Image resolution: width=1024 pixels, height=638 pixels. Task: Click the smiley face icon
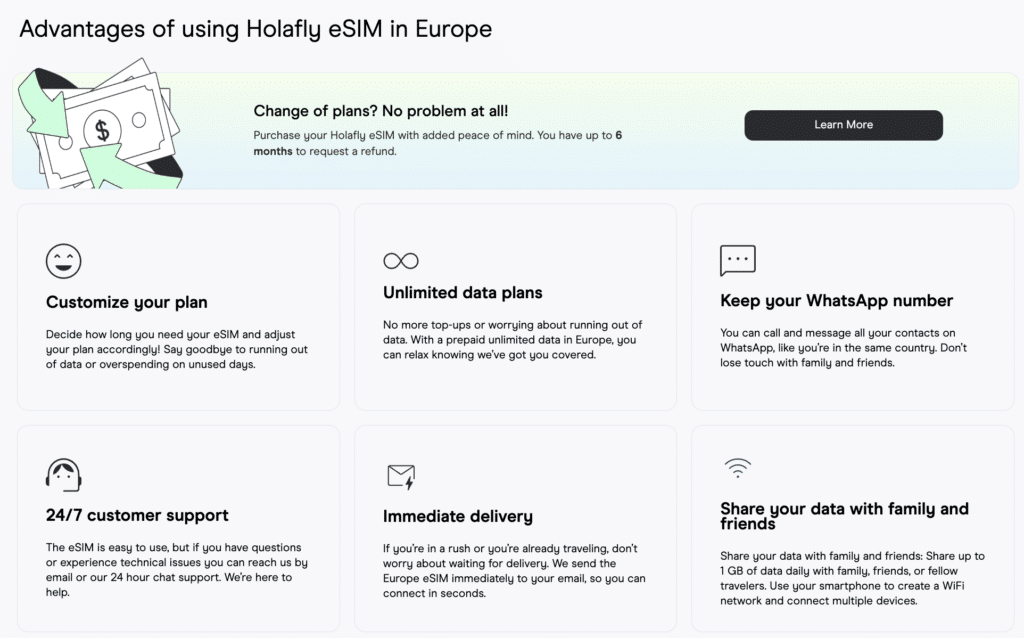(63, 261)
